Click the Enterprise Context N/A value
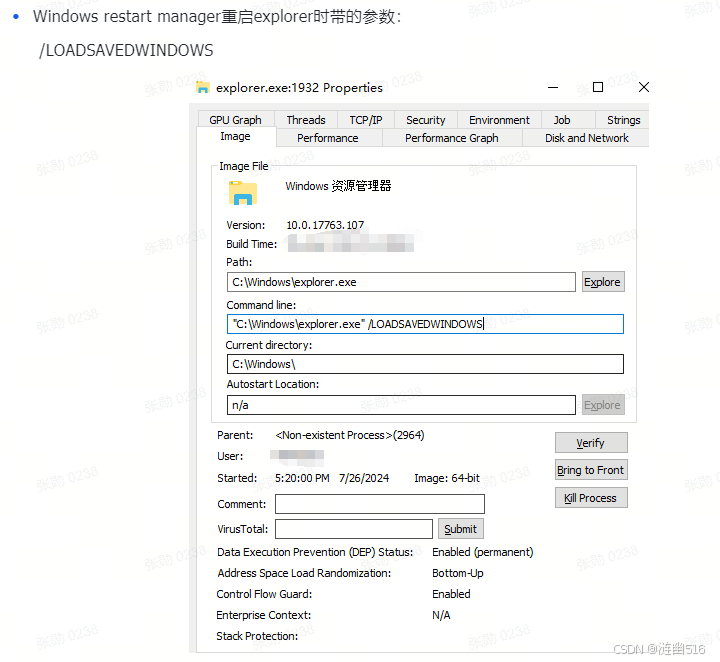Screen dimensions: 720x662 [x=441, y=615]
